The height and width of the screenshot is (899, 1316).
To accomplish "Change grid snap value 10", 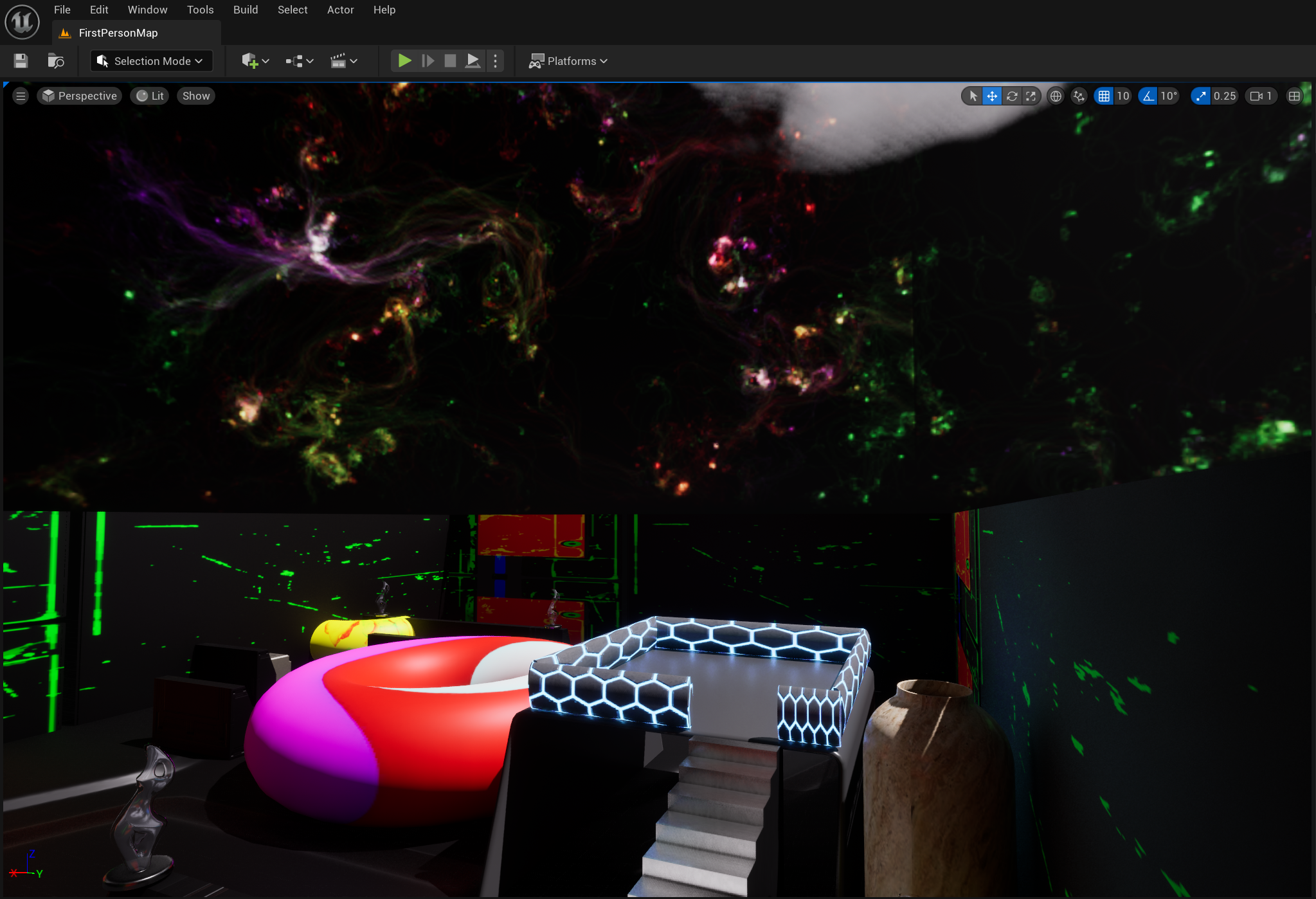I will click(1122, 96).
